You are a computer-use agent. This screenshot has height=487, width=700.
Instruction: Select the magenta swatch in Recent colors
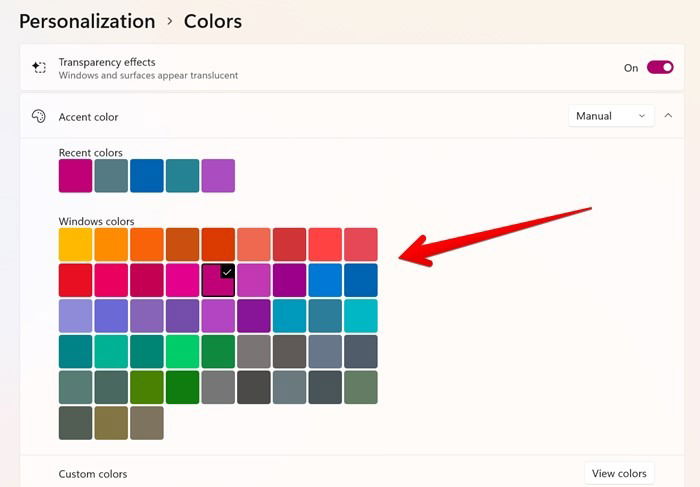coord(75,176)
